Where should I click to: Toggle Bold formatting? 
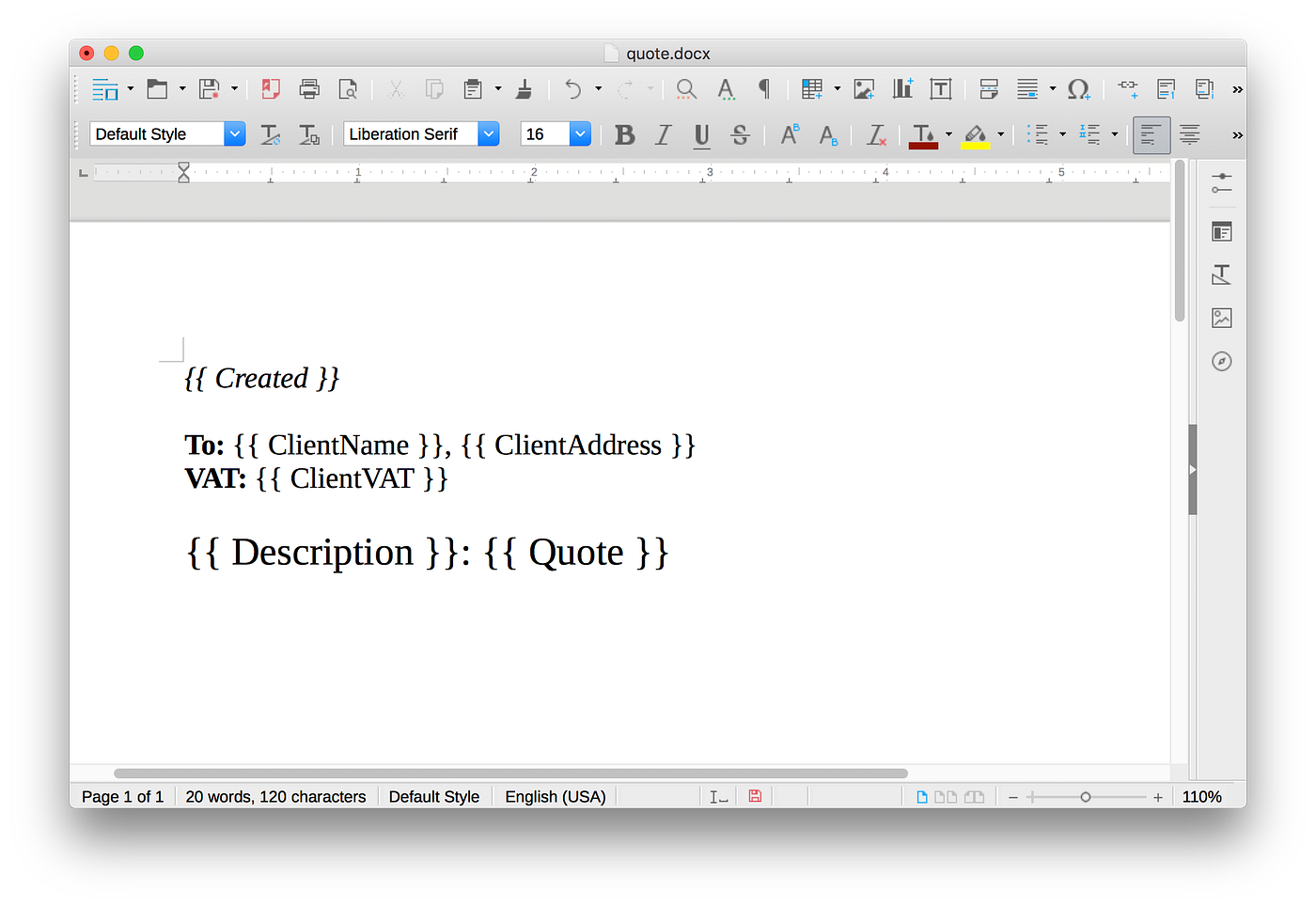(624, 134)
